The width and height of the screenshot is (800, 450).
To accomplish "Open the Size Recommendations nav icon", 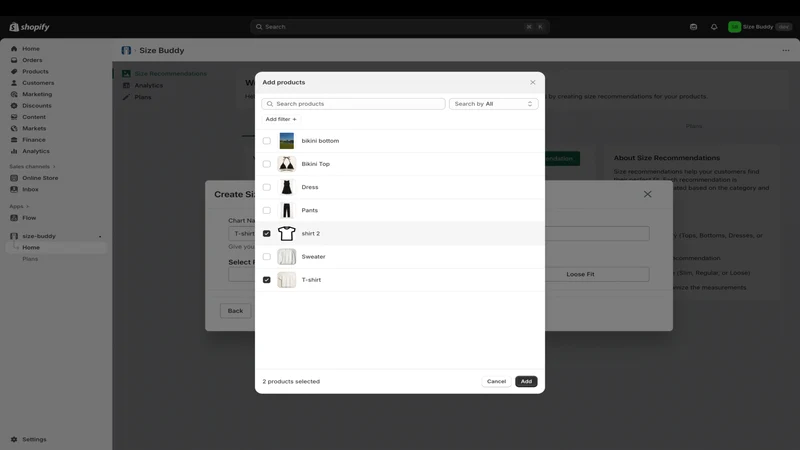I will tap(126, 74).
